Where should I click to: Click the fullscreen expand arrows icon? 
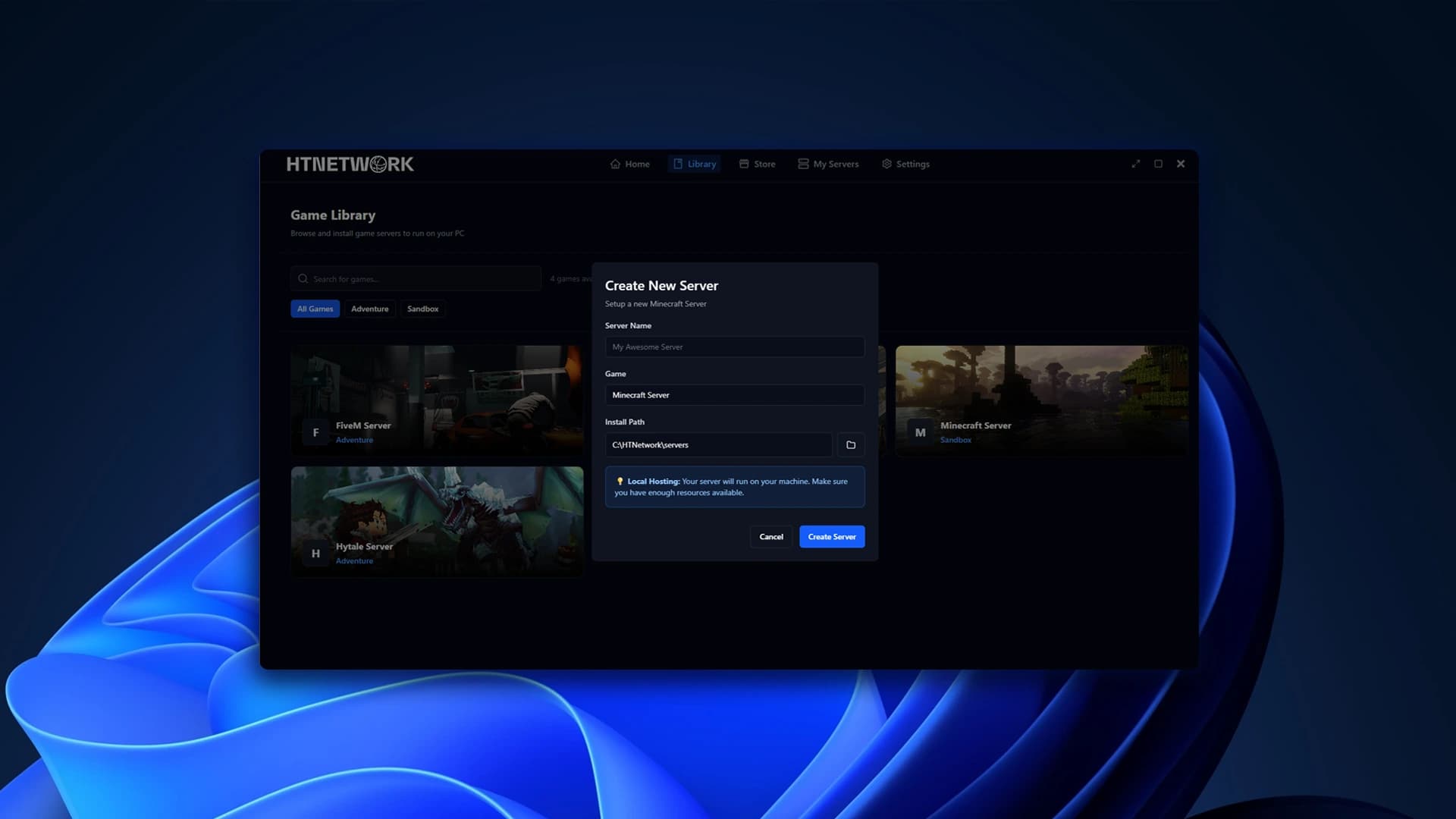click(1135, 163)
